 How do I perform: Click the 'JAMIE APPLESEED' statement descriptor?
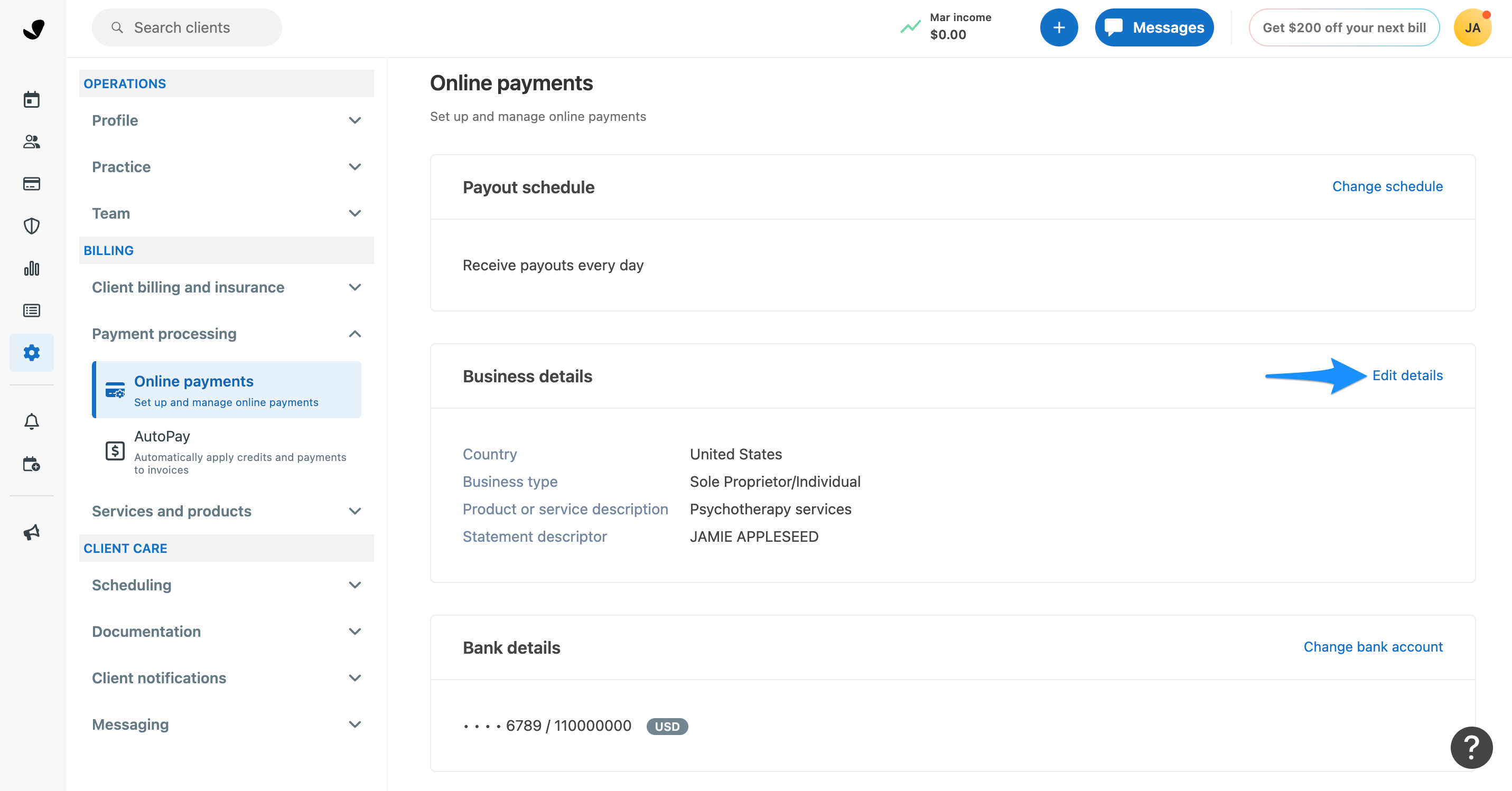(754, 537)
